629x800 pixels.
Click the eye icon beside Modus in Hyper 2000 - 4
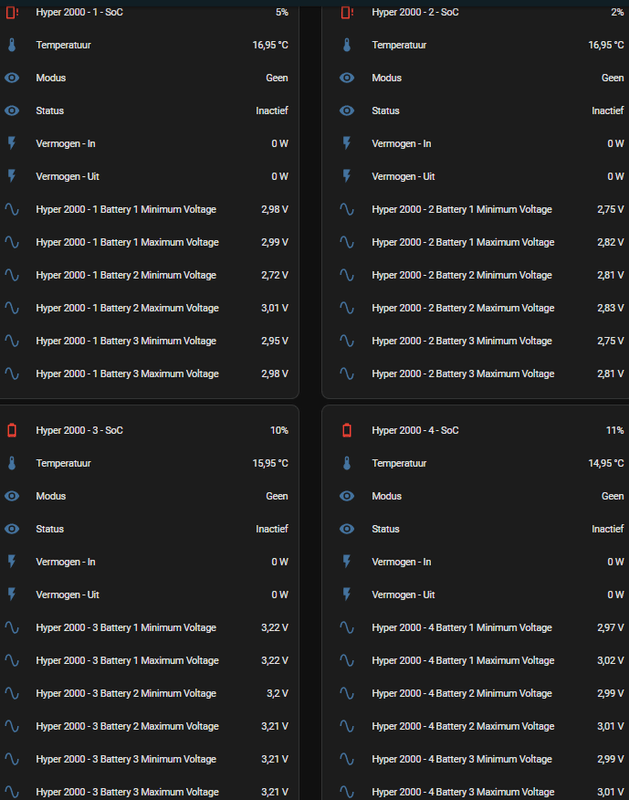pos(348,496)
